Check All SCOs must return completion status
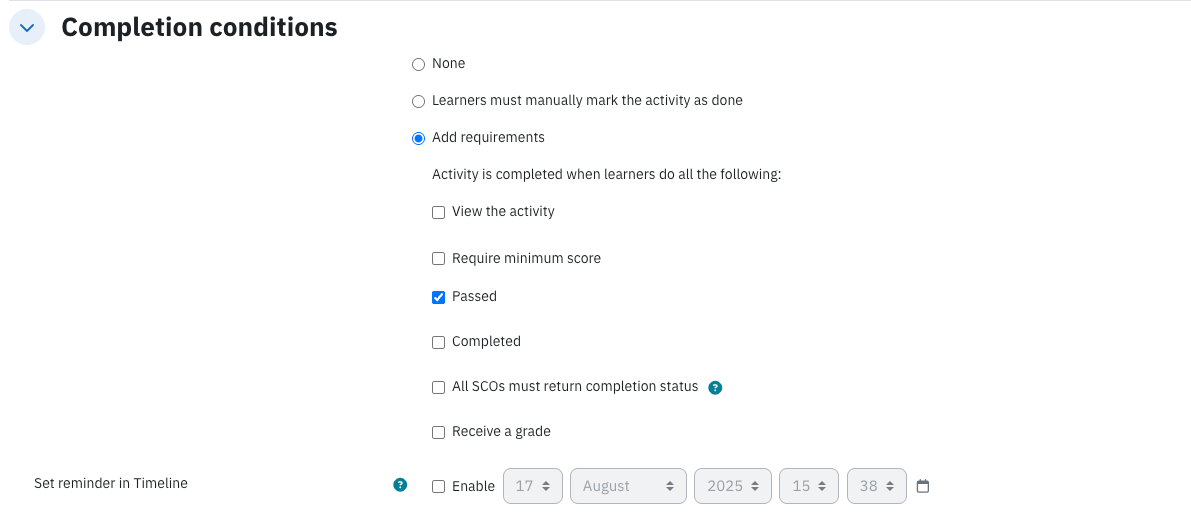The image size is (1191, 521). 438,387
